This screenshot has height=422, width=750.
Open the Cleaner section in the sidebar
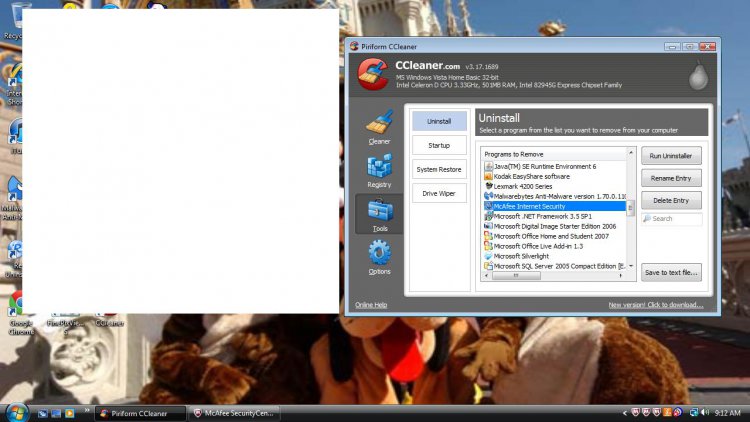(379, 127)
